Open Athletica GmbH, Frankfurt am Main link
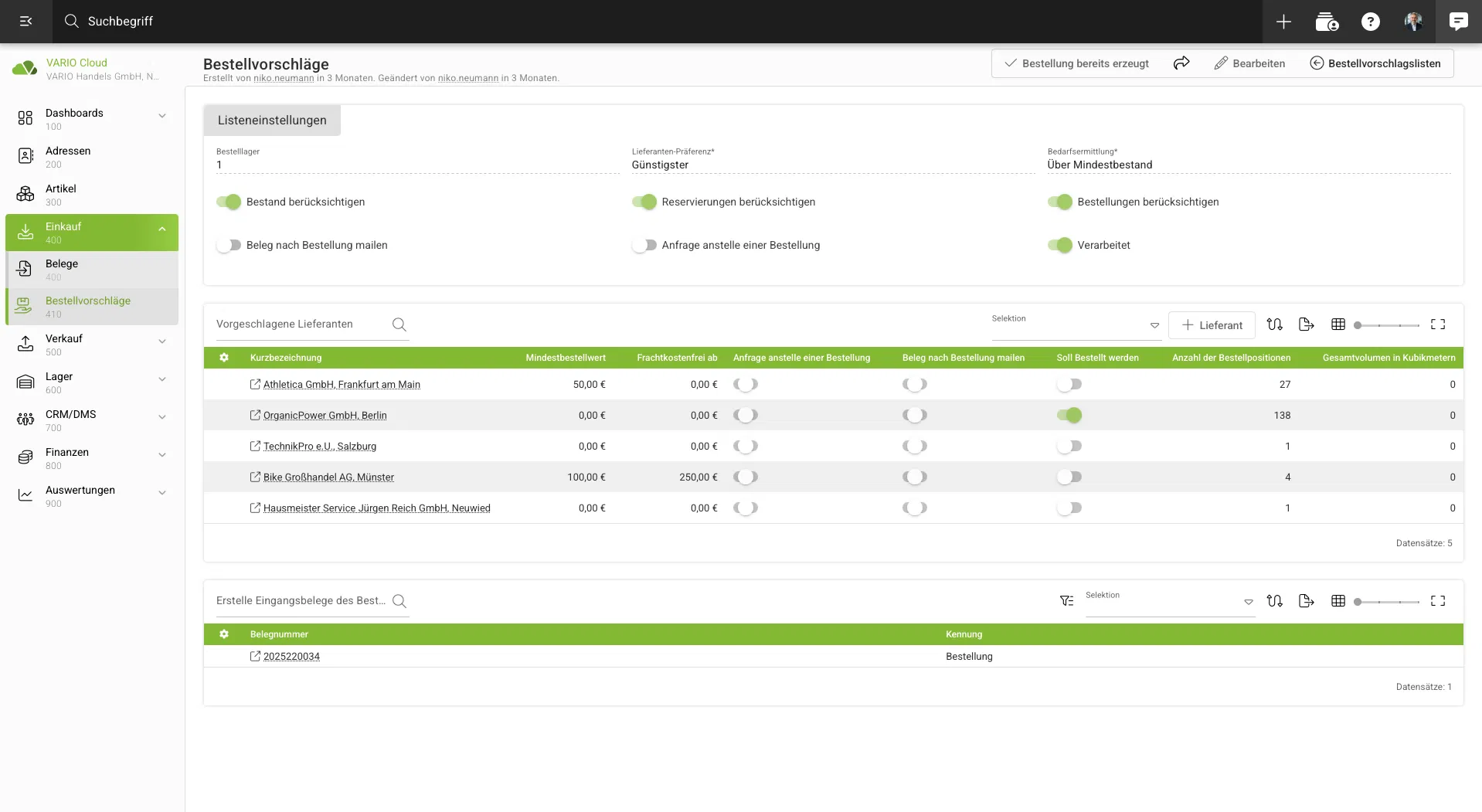1482x812 pixels. pos(342,385)
